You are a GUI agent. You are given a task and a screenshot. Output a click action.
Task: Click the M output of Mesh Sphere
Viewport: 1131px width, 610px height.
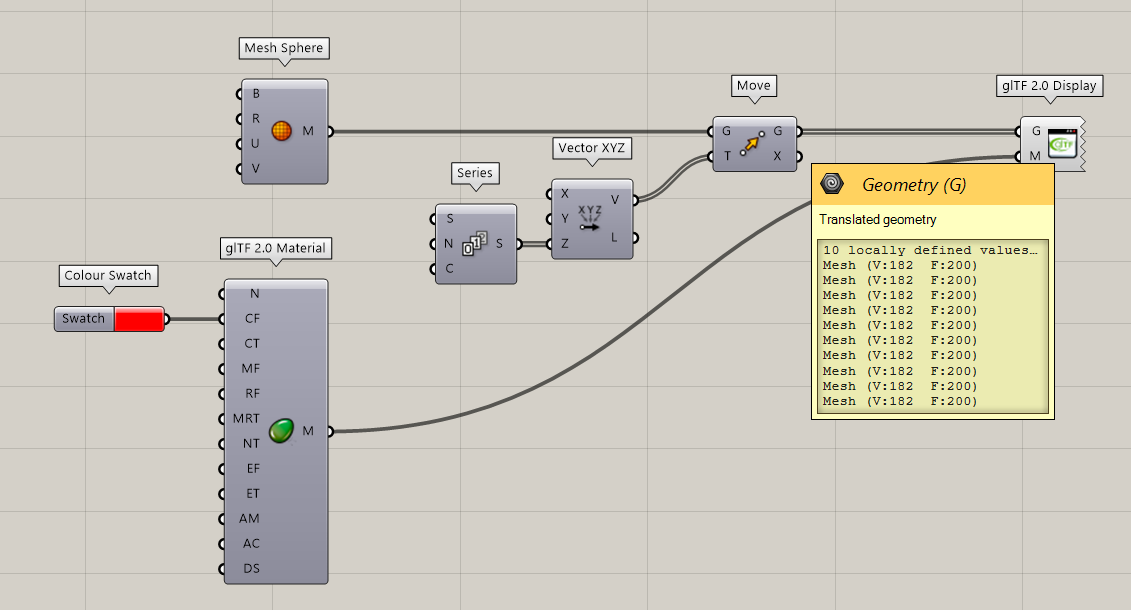tap(308, 131)
